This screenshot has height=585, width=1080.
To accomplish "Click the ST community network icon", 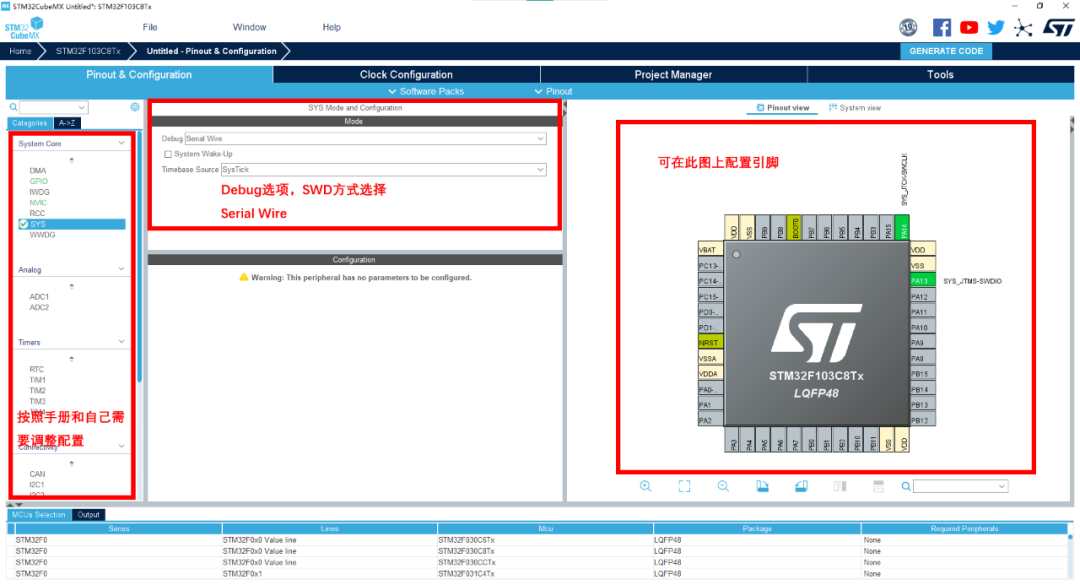I will click(1023, 28).
